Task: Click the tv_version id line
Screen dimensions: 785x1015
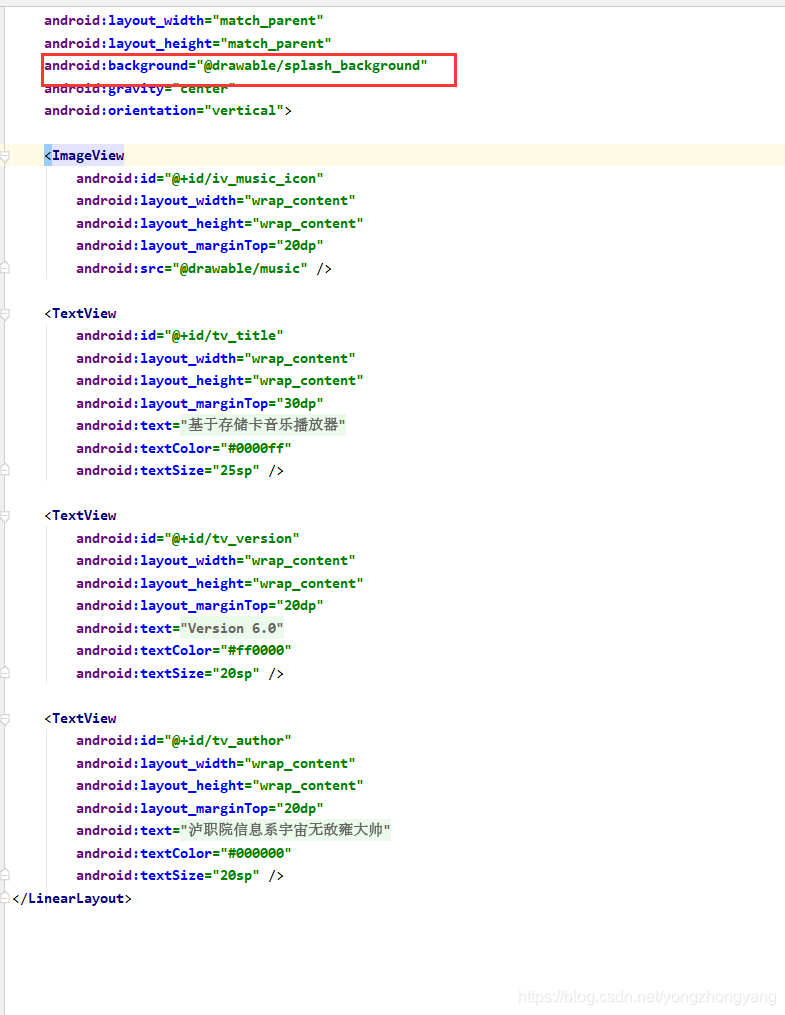Action: coord(188,539)
